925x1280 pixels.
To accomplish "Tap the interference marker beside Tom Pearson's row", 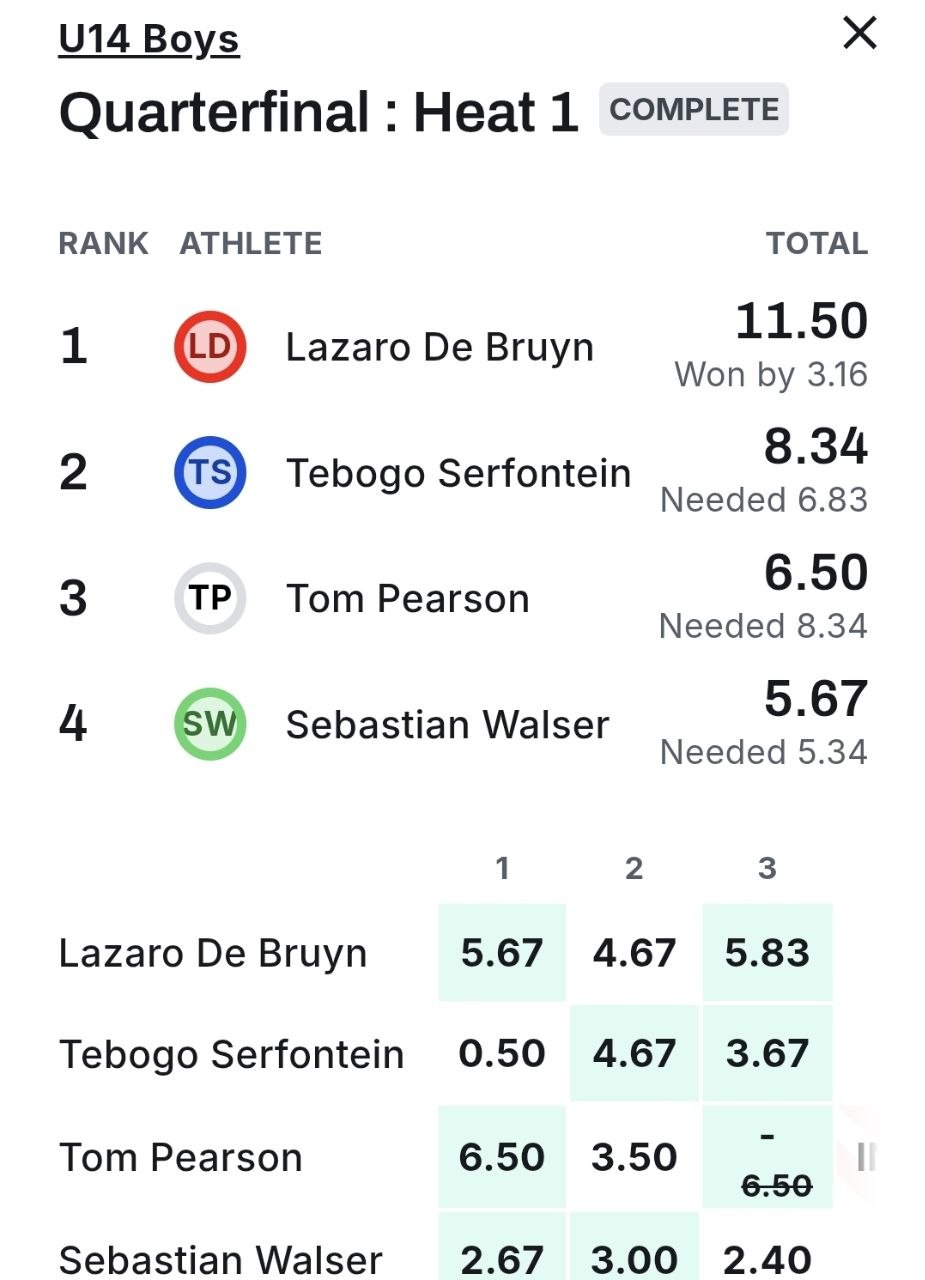I will pos(866,1157).
